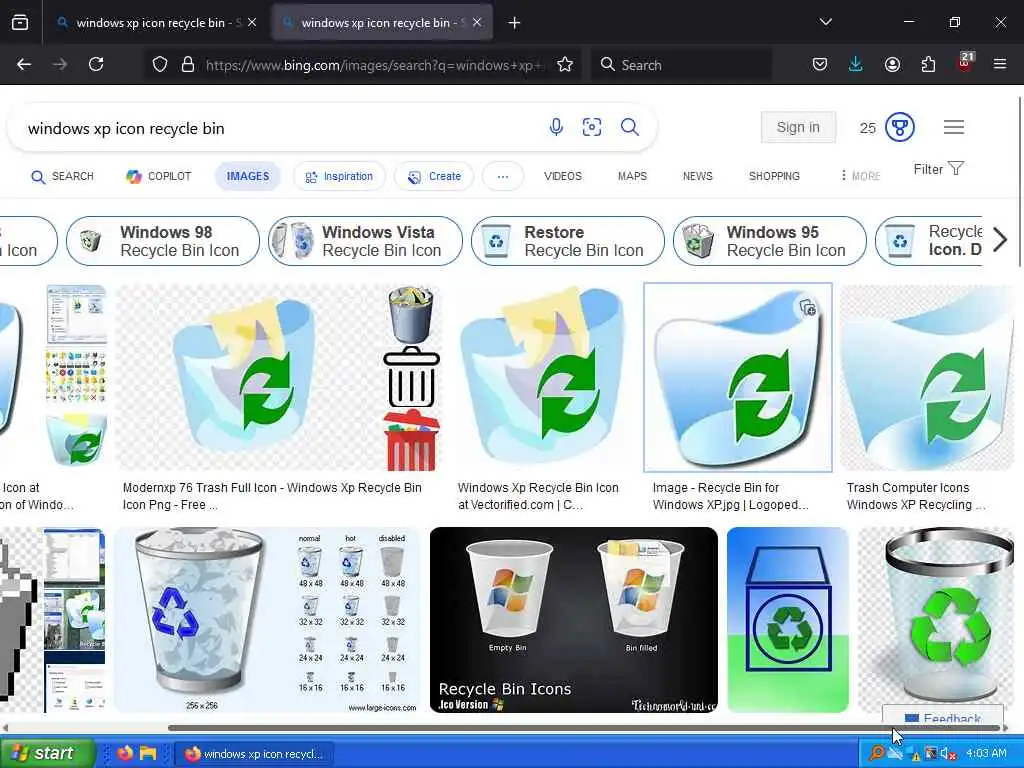The width and height of the screenshot is (1024, 768).
Task: Go to the MAPS tab
Action: coord(632,176)
